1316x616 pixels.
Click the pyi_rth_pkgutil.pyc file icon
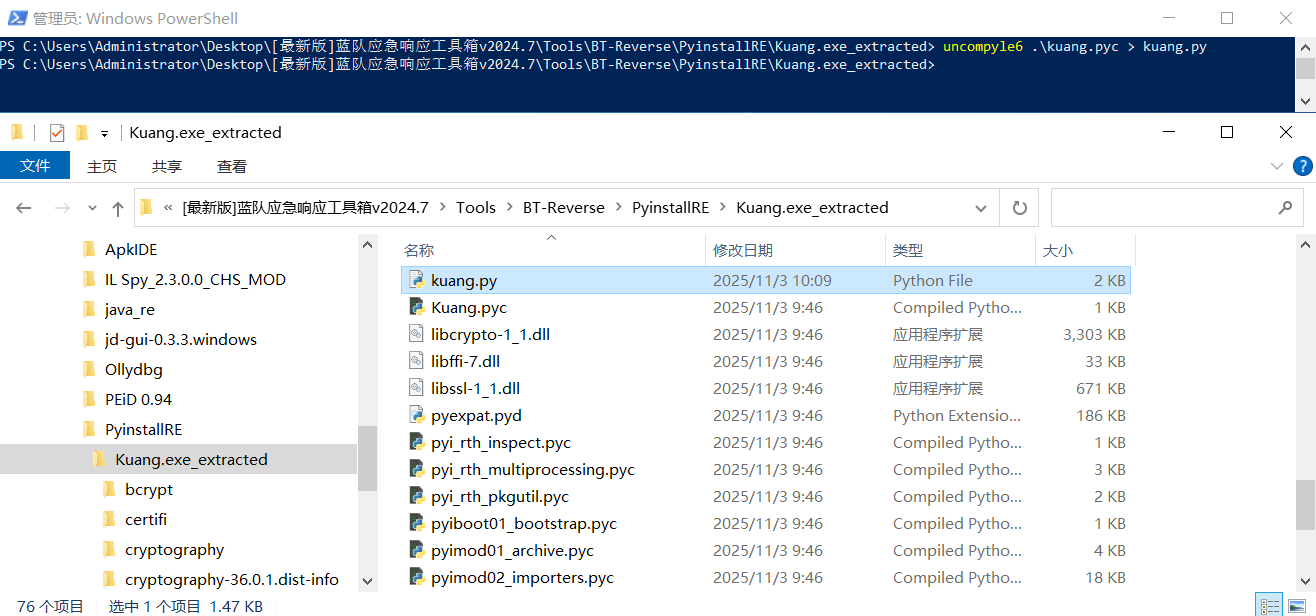pyautogui.click(x=417, y=497)
